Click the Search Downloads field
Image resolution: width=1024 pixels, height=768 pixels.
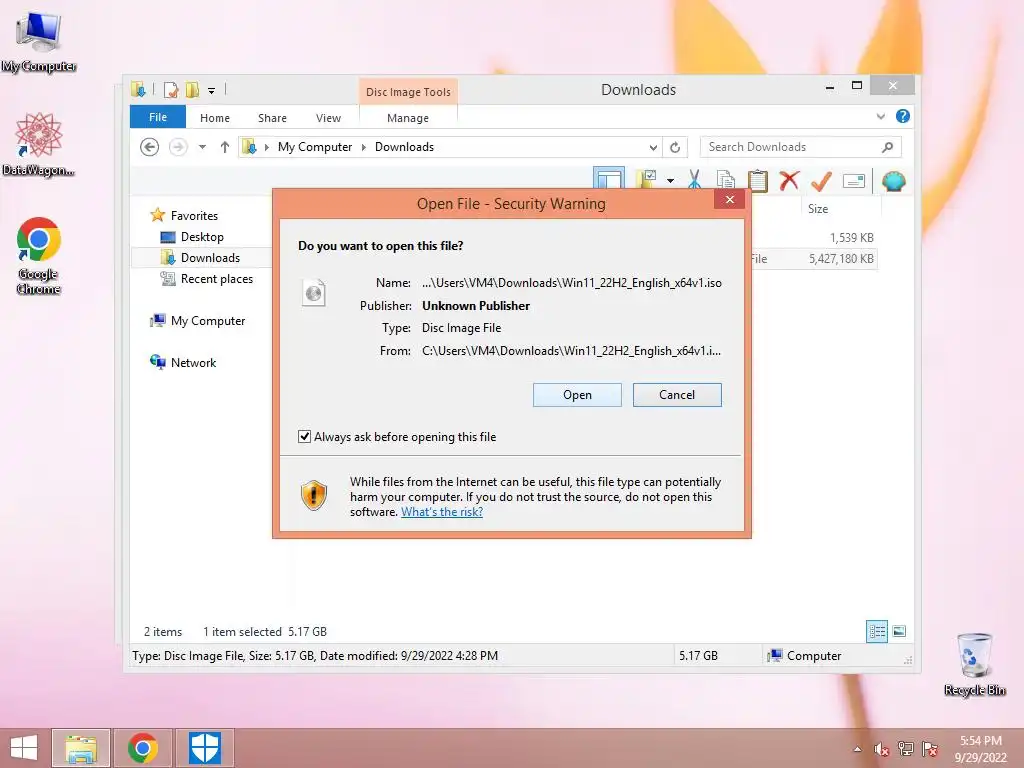(800, 147)
